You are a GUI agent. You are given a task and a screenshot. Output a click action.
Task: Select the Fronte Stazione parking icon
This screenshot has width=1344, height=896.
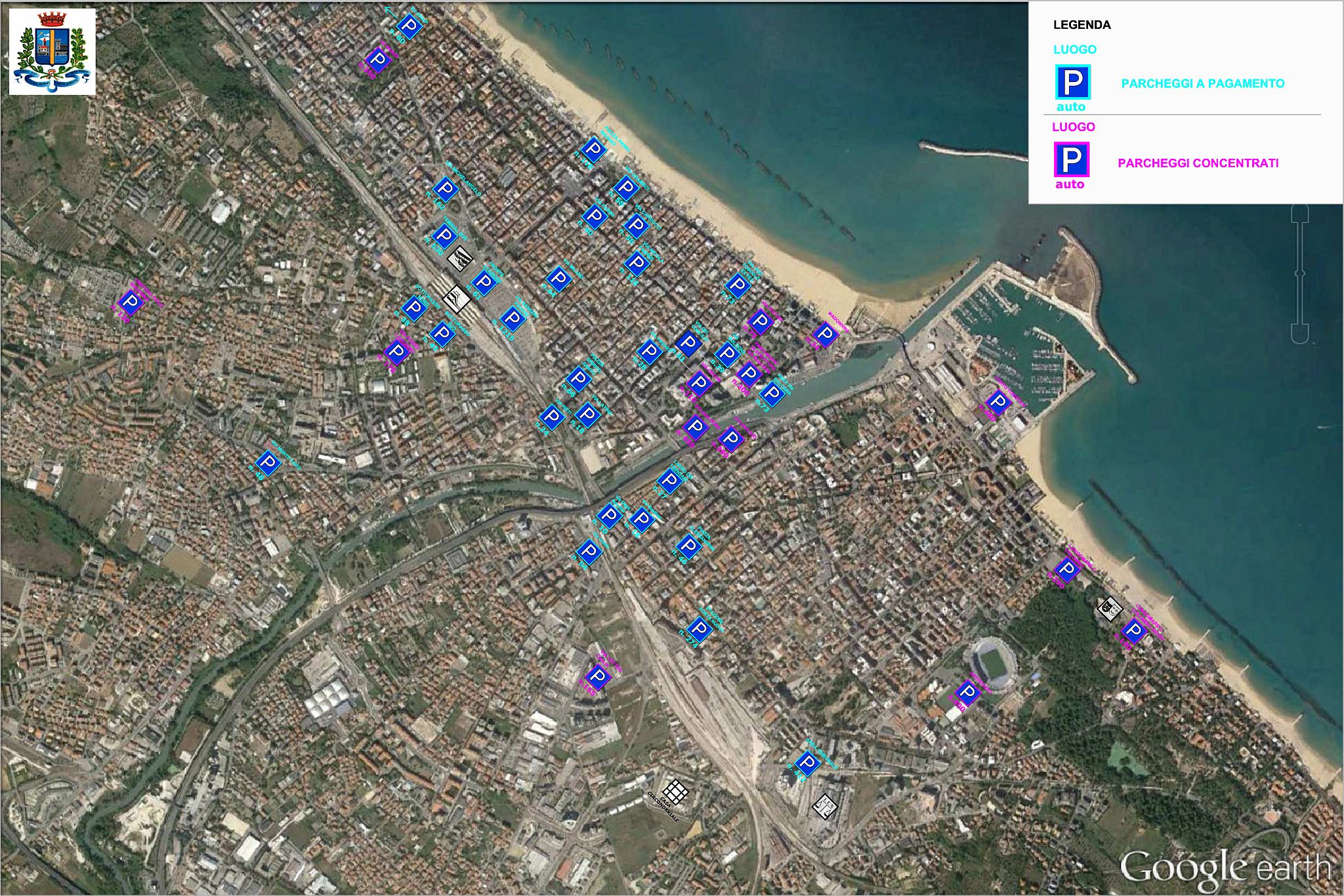coord(484,282)
